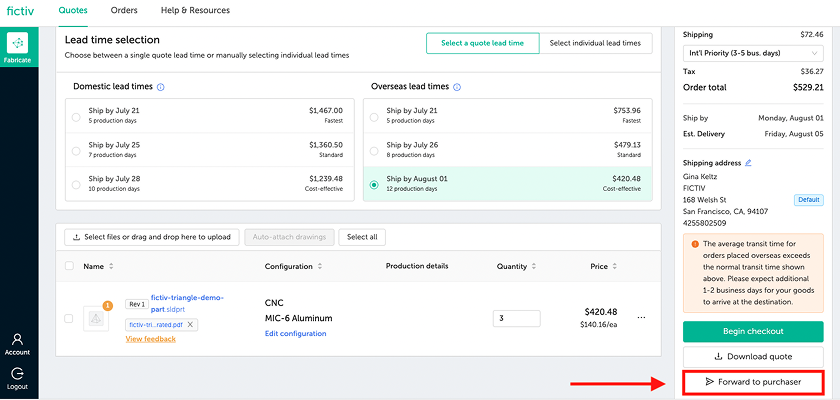Click the part thumbnail with warning badge
Screen dimensions: 840x400
(x=96, y=317)
